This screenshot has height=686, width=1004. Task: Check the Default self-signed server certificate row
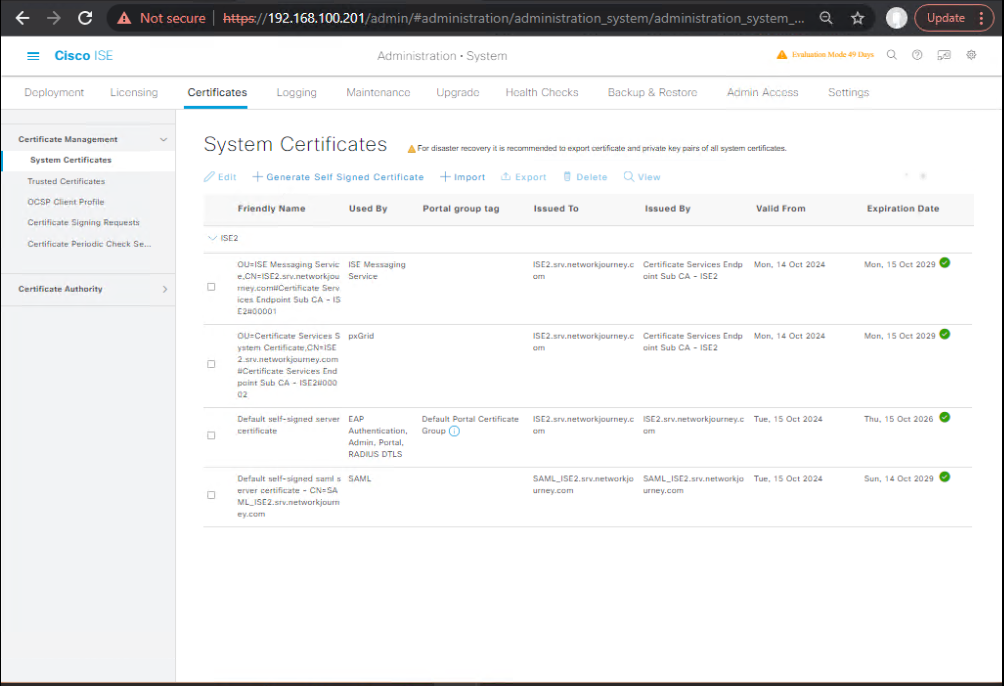tap(211, 436)
